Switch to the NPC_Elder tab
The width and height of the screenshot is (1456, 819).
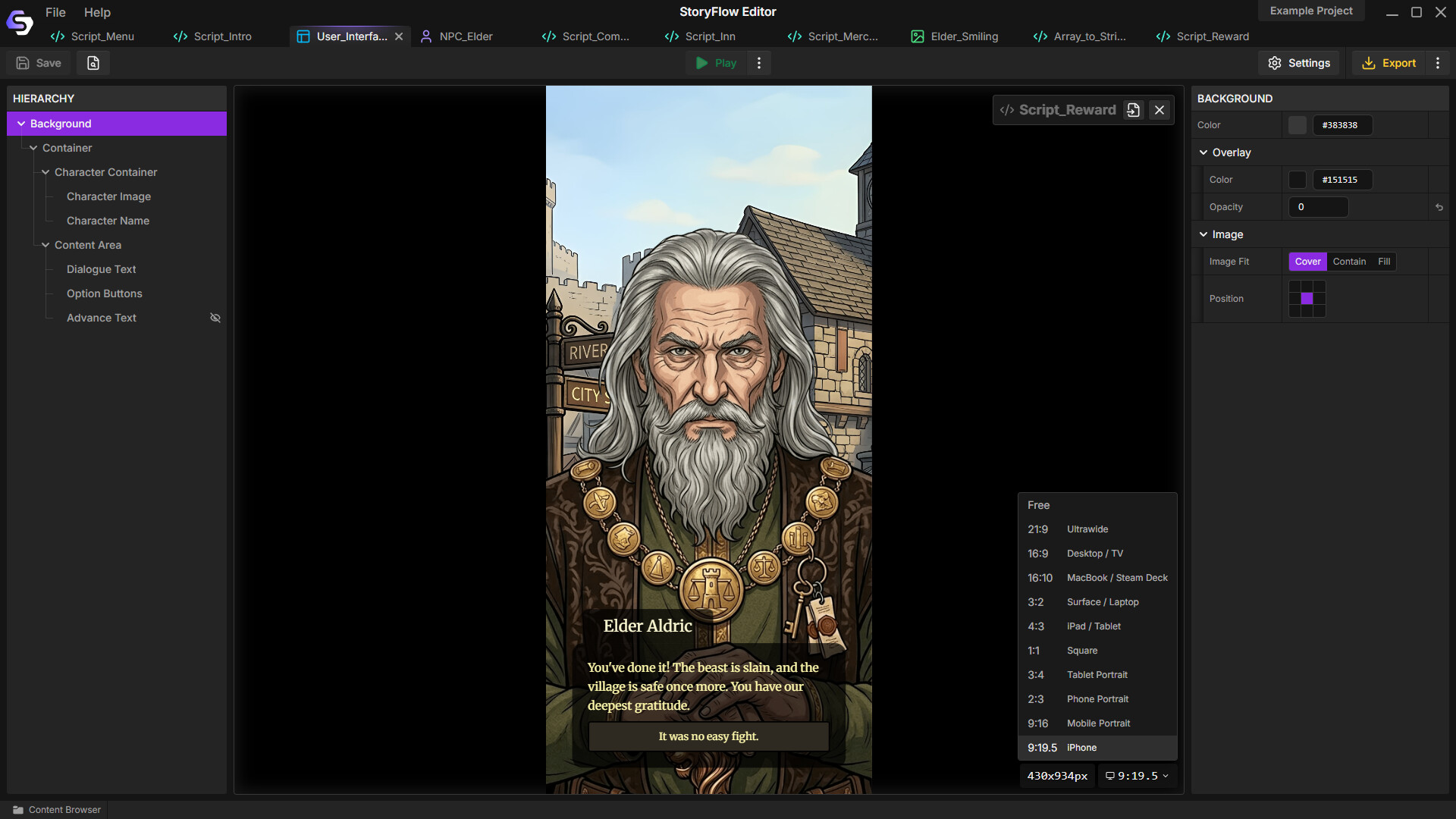(x=457, y=36)
